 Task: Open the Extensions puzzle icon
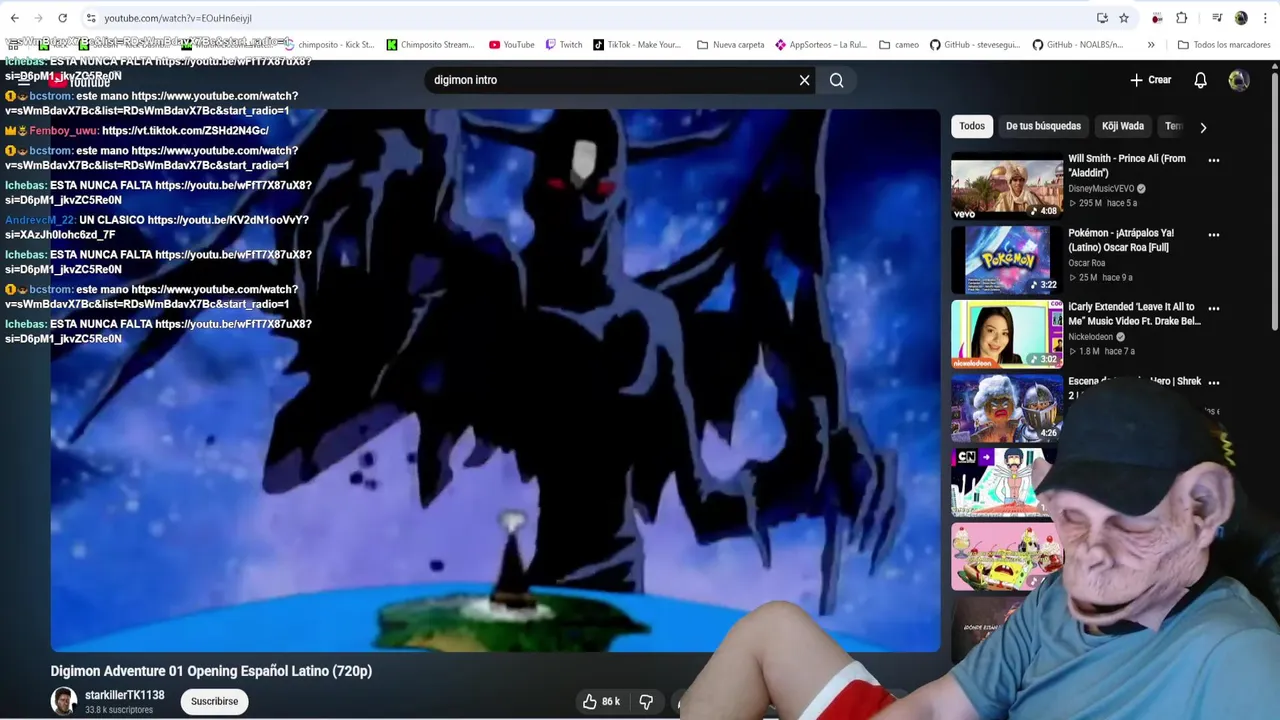click(1182, 18)
